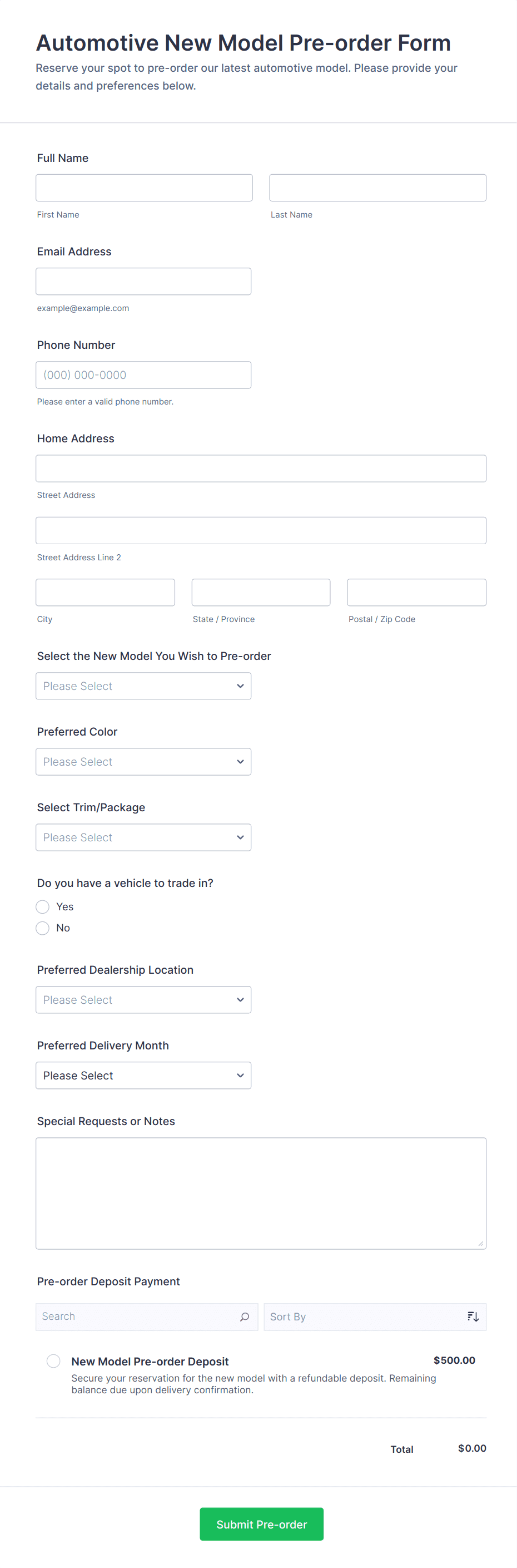Open Preferred Delivery Month dropdown
Screen dimensions: 517x1568
(143, 1076)
